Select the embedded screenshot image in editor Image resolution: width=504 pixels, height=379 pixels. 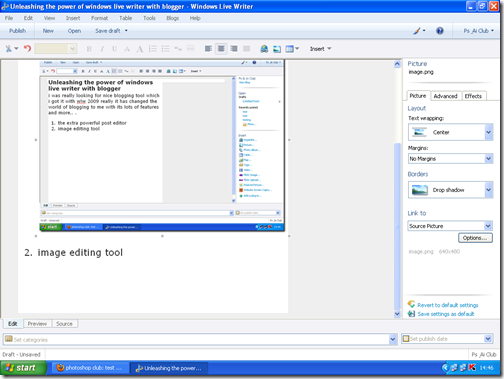pyautogui.click(x=162, y=146)
